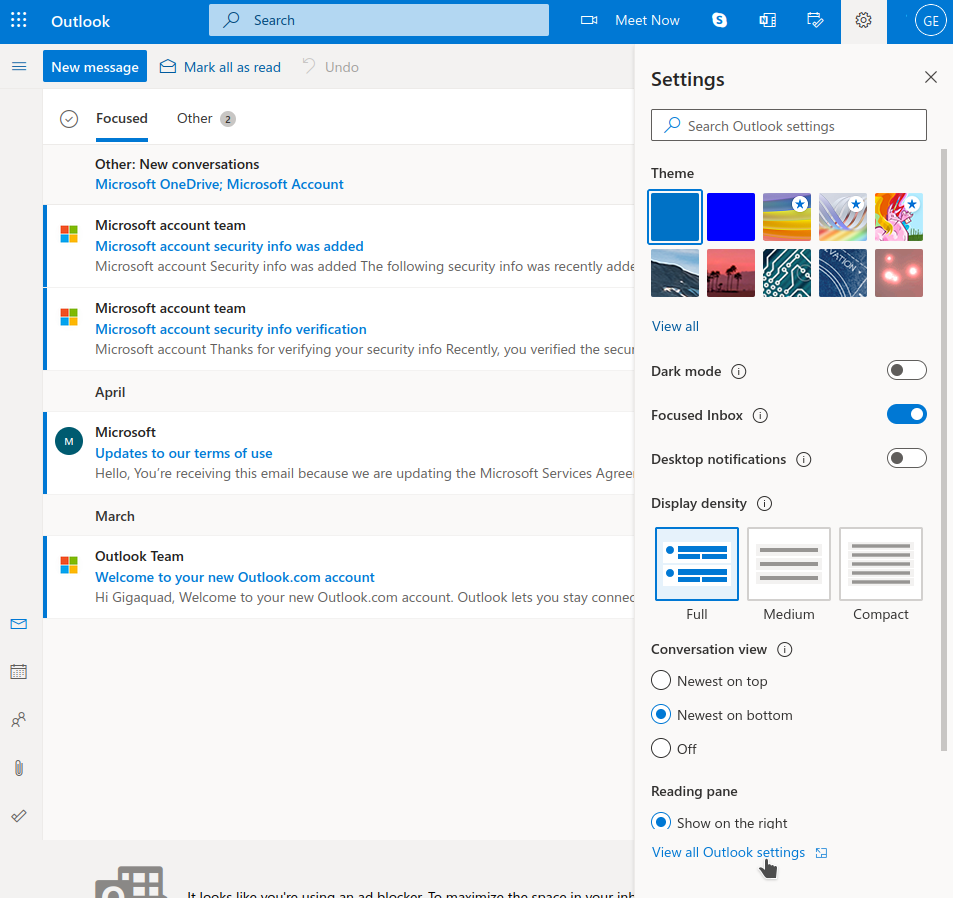Select the rainbow wave theme swatch
The image size is (953, 898).
click(x=786, y=217)
